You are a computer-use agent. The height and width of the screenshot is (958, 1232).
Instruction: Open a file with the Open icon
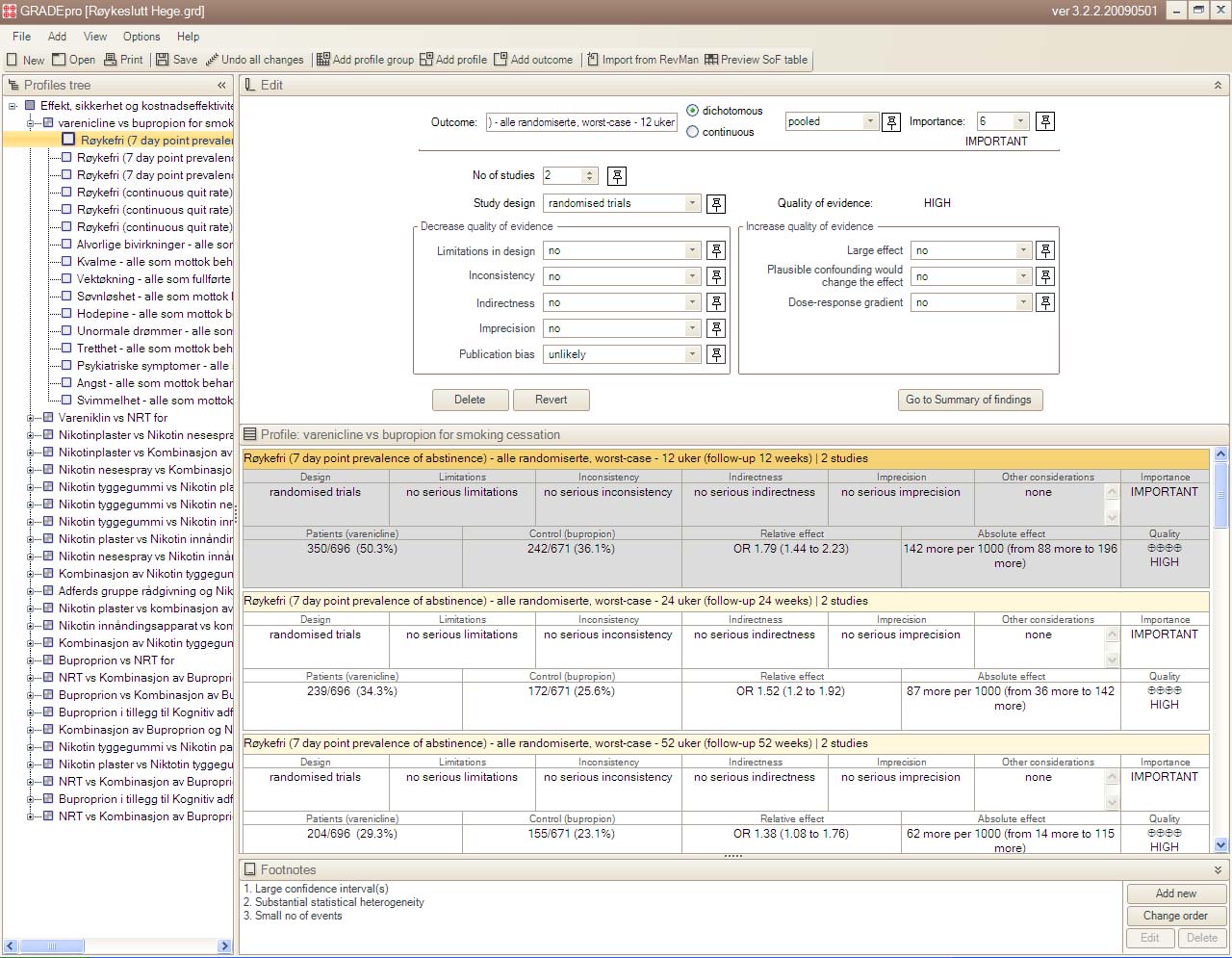click(x=59, y=60)
